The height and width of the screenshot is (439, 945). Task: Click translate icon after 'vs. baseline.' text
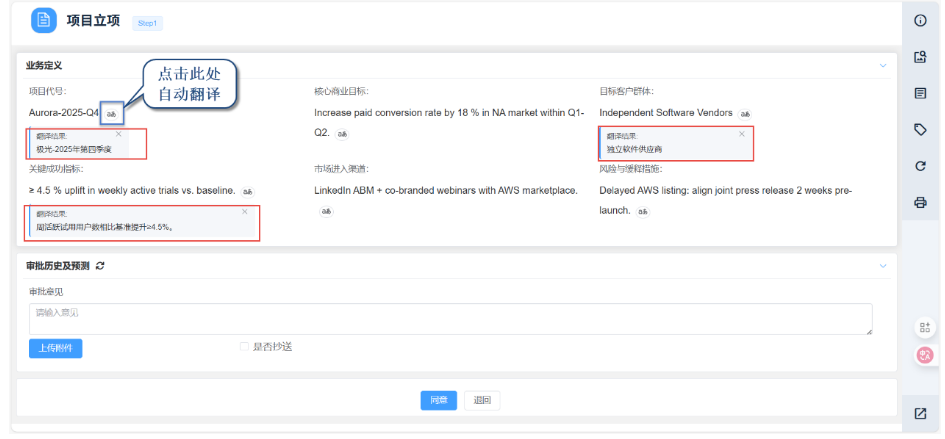click(x=247, y=191)
